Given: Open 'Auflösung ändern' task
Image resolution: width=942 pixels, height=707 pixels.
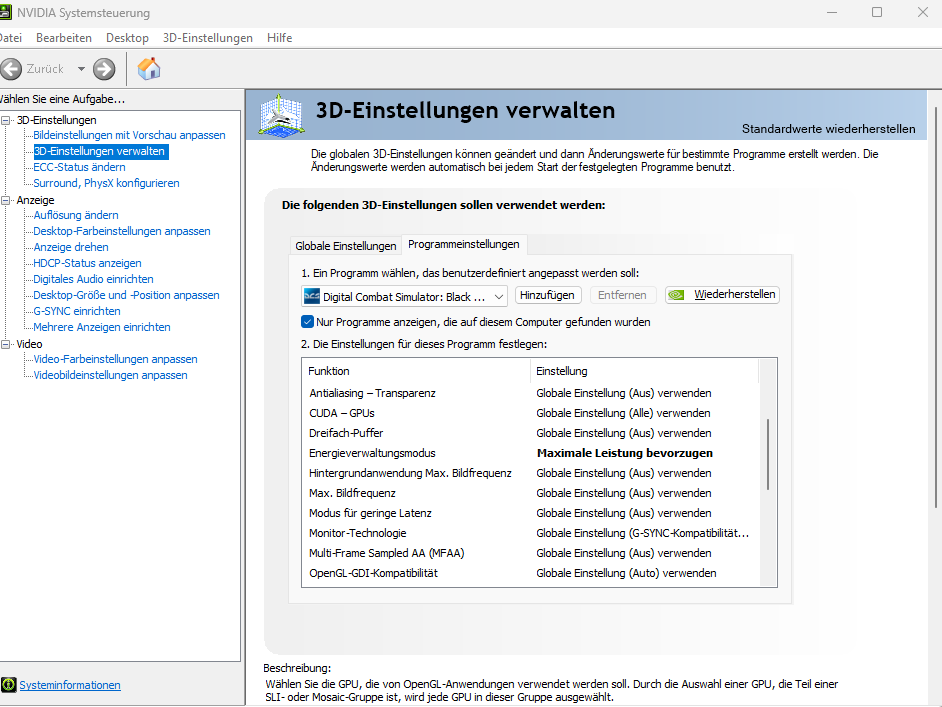Looking at the screenshot, I should (x=76, y=215).
